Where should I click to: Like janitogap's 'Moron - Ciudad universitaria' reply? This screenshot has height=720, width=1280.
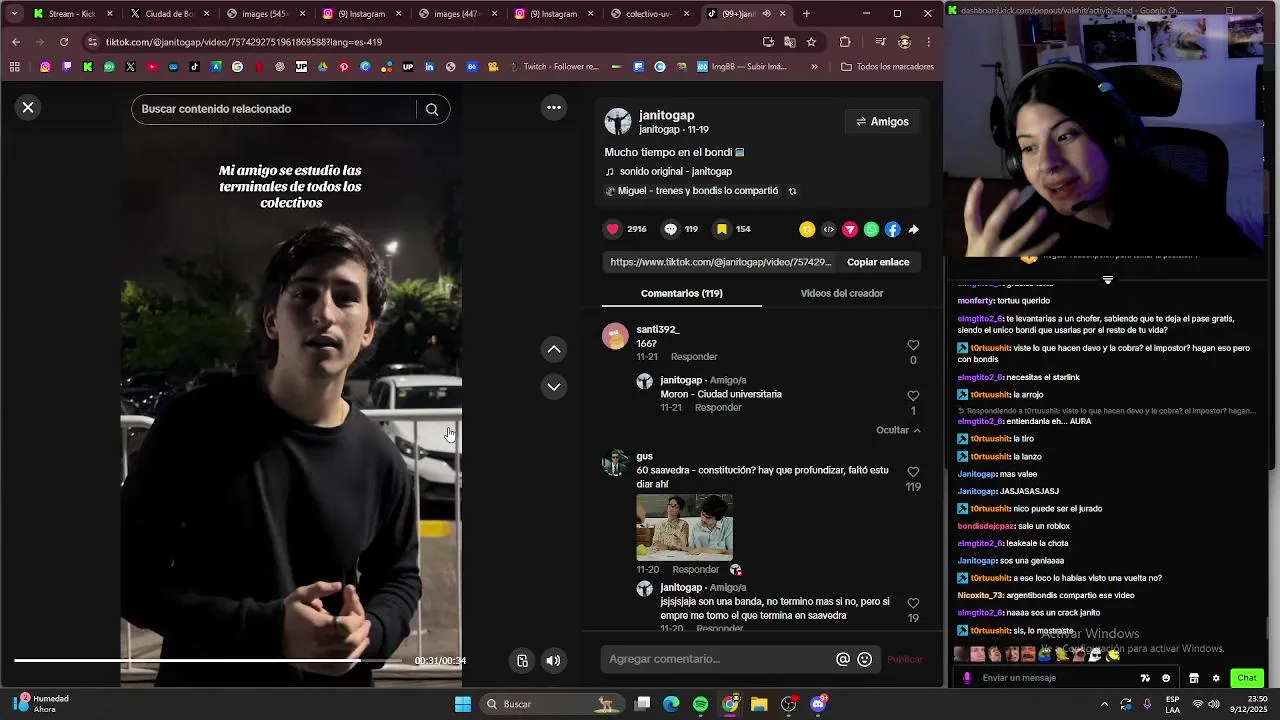pyautogui.click(x=913, y=396)
